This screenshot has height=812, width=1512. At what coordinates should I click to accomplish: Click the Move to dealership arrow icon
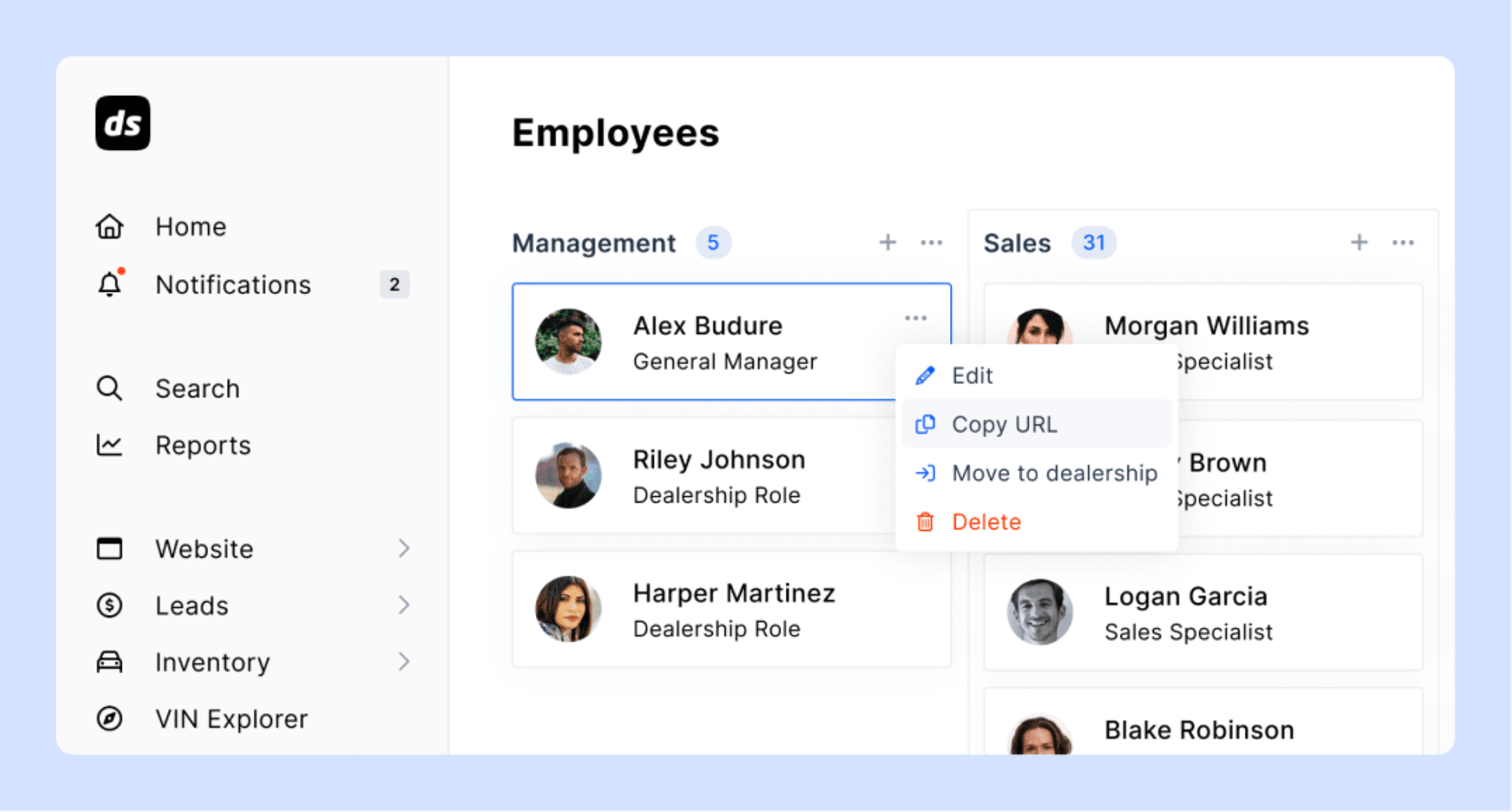pyautogui.click(x=925, y=473)
